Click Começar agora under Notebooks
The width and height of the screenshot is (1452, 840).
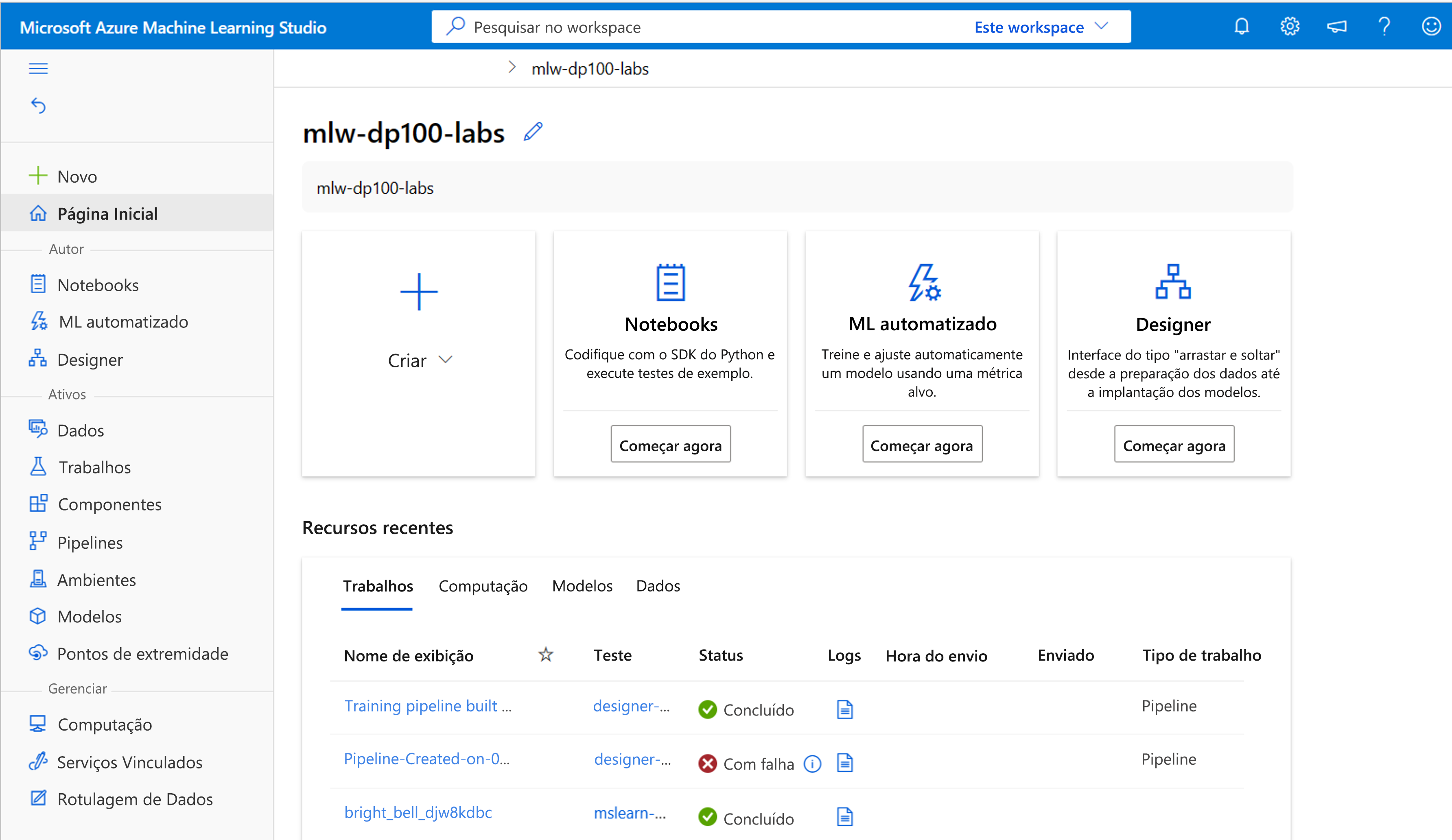(x=670, y=444)
